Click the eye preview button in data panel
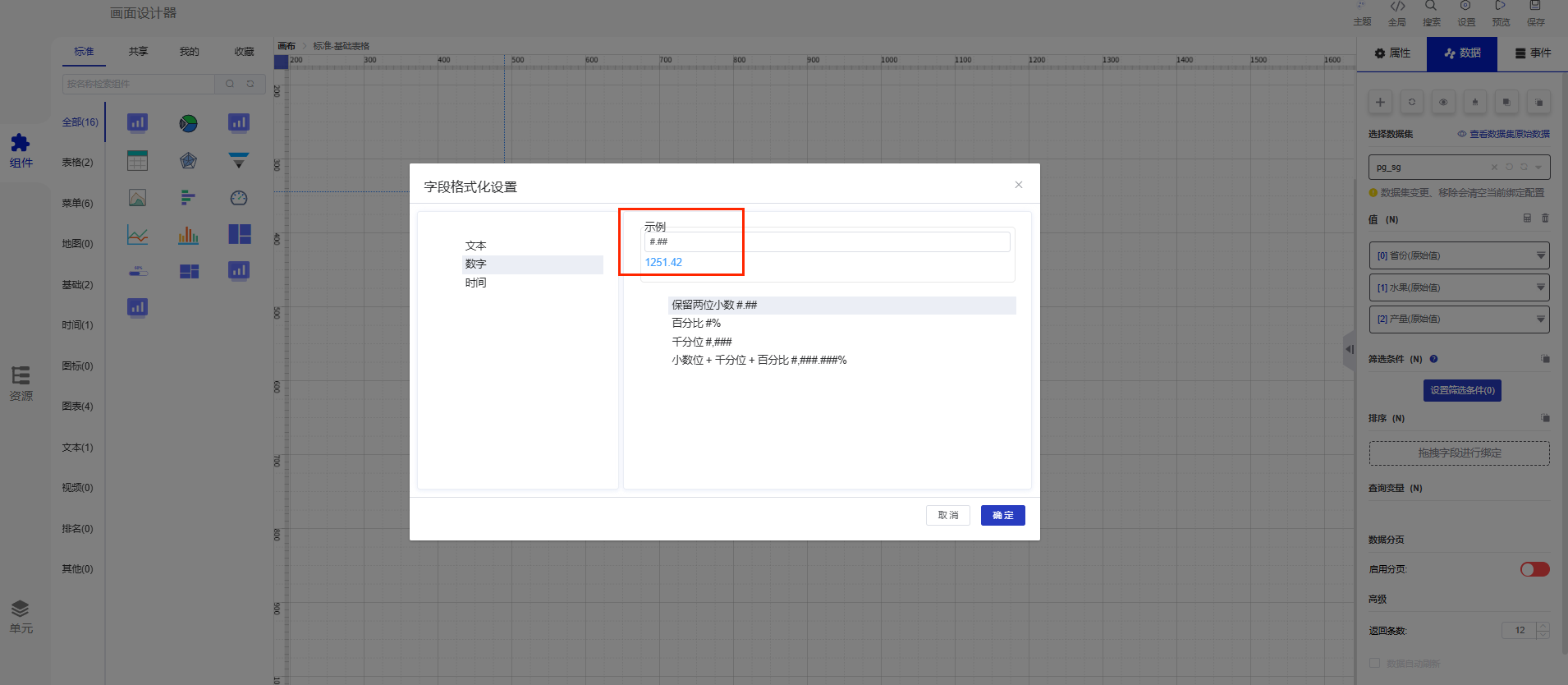 [1443, 103]
